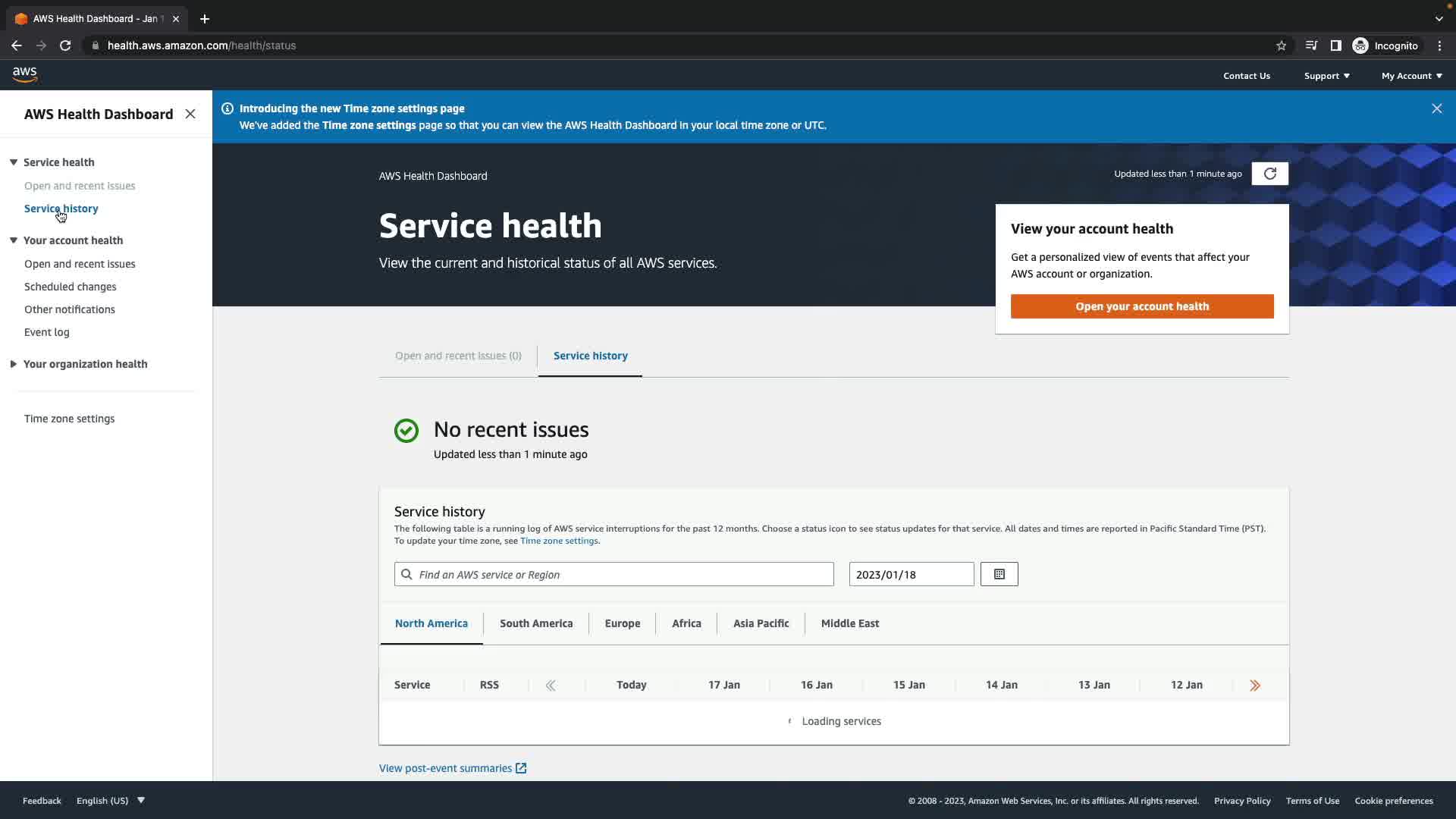The image size is (1456, 819).
Task: Reload the page in browser toolbar
Action: pyautogui.click(x=65, y=45)
